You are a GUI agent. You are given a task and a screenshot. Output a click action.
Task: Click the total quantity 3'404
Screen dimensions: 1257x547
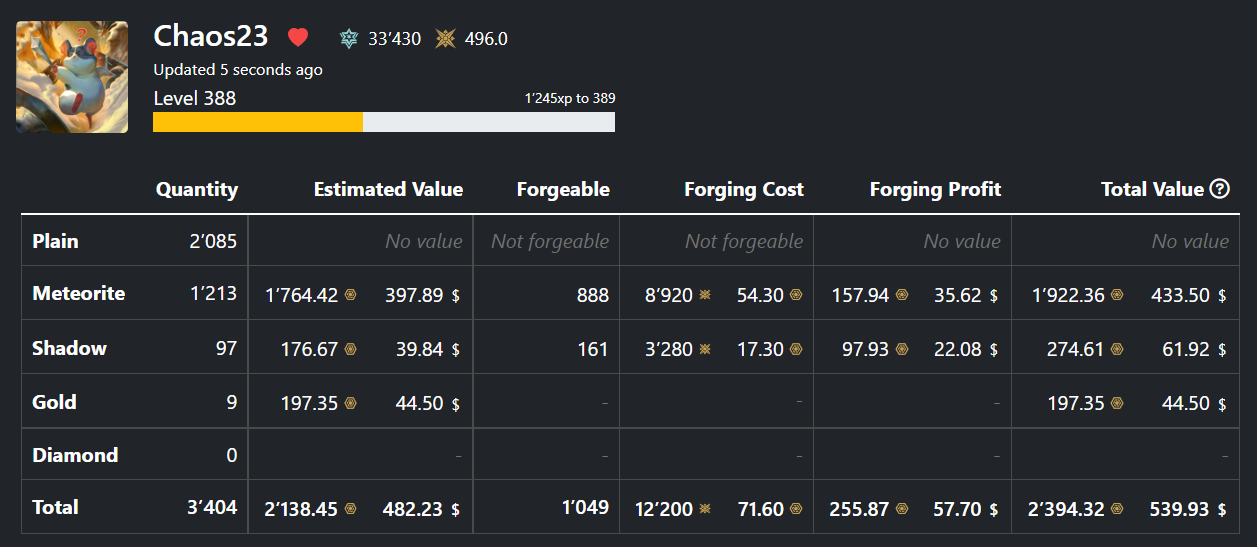point(212,507)
